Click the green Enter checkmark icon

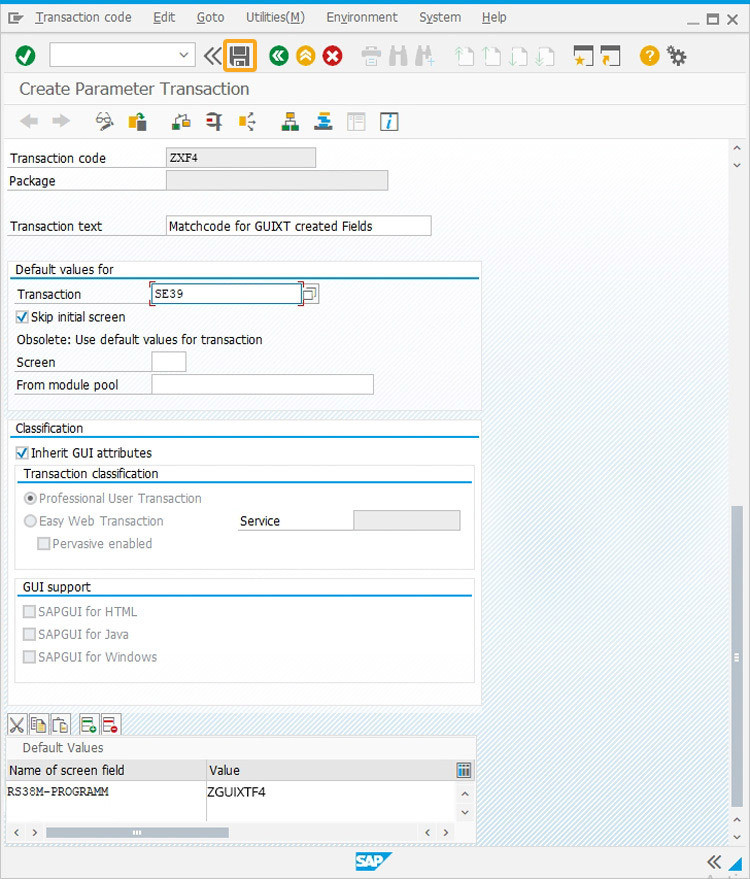(25, 55)
